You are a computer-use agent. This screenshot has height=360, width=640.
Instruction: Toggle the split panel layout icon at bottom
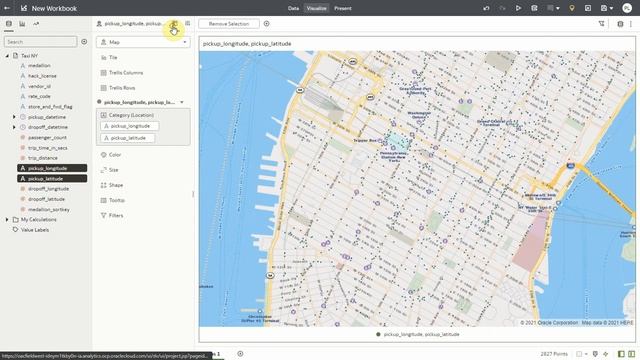631,354
